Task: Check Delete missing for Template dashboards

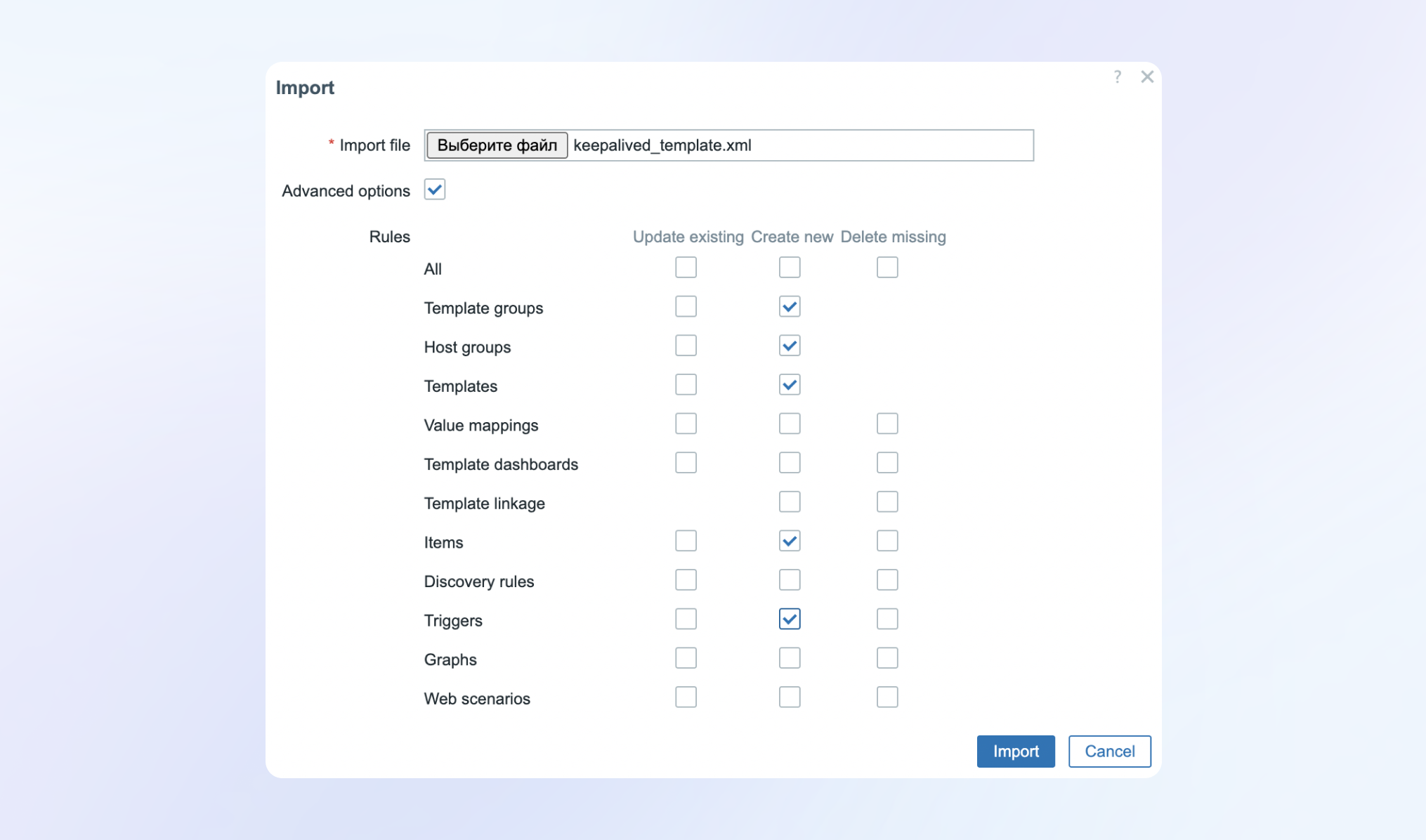Action: (x=887, y=463)
